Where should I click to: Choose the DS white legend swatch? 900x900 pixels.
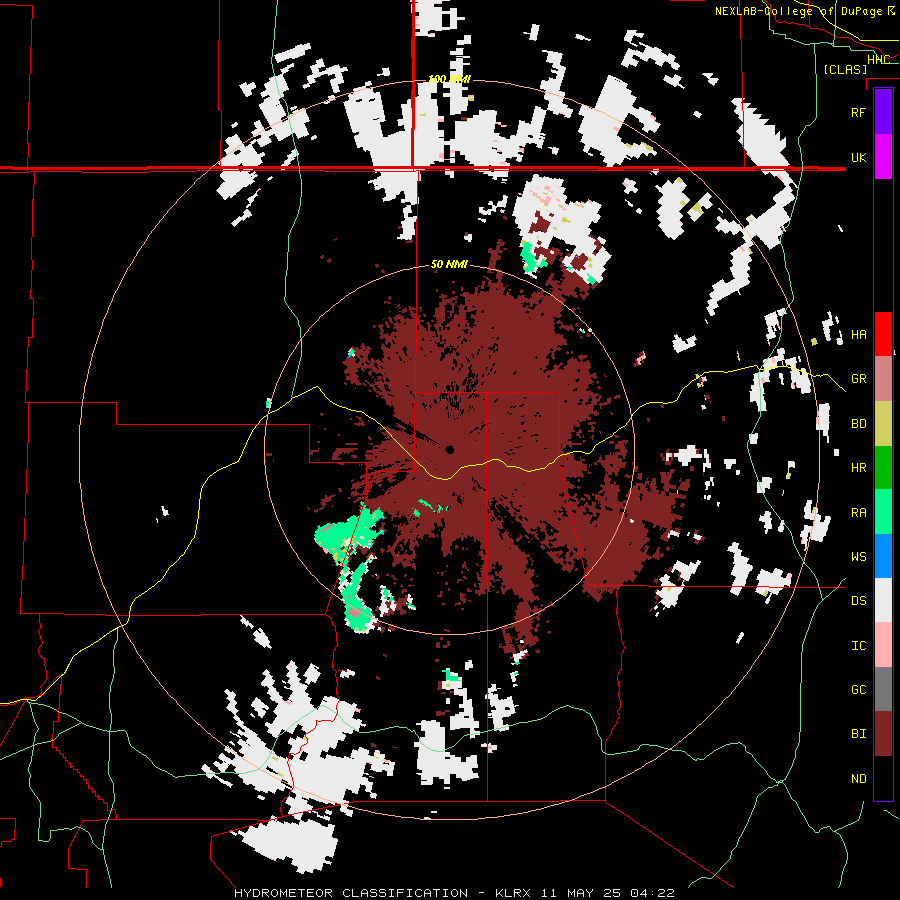[x=883, y=600]
